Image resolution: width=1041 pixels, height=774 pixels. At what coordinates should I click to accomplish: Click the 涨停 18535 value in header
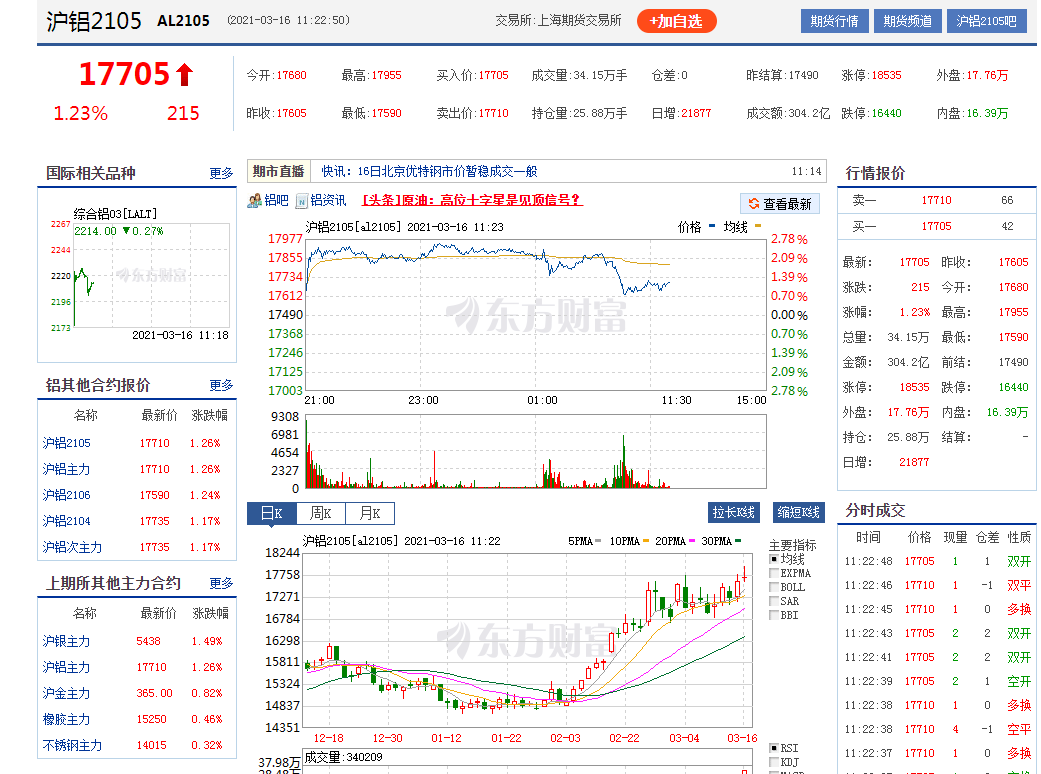tap(886, 75)
